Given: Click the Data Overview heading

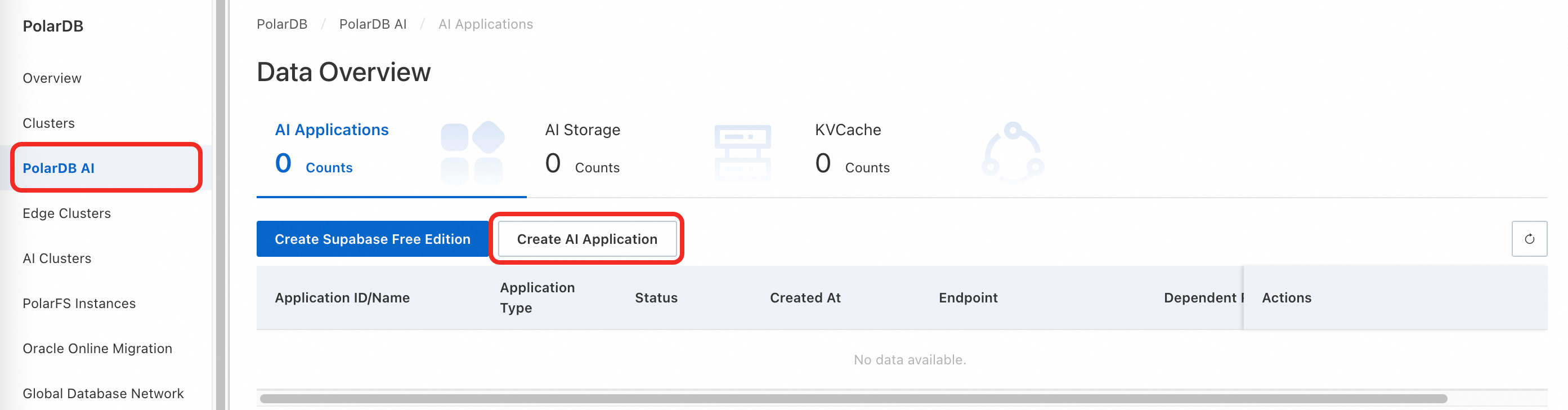Looking at the screenshot, I should coord(343,72).
